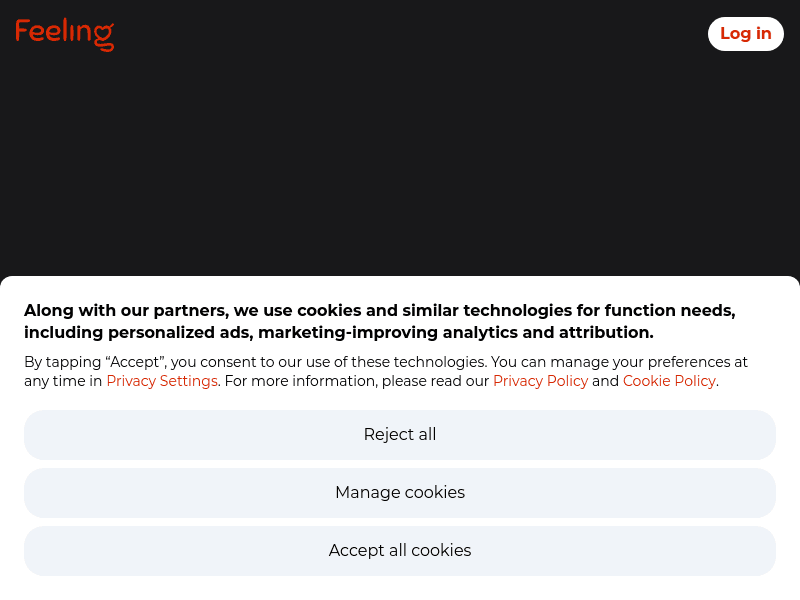Reject all cookies

coord(400,435)
